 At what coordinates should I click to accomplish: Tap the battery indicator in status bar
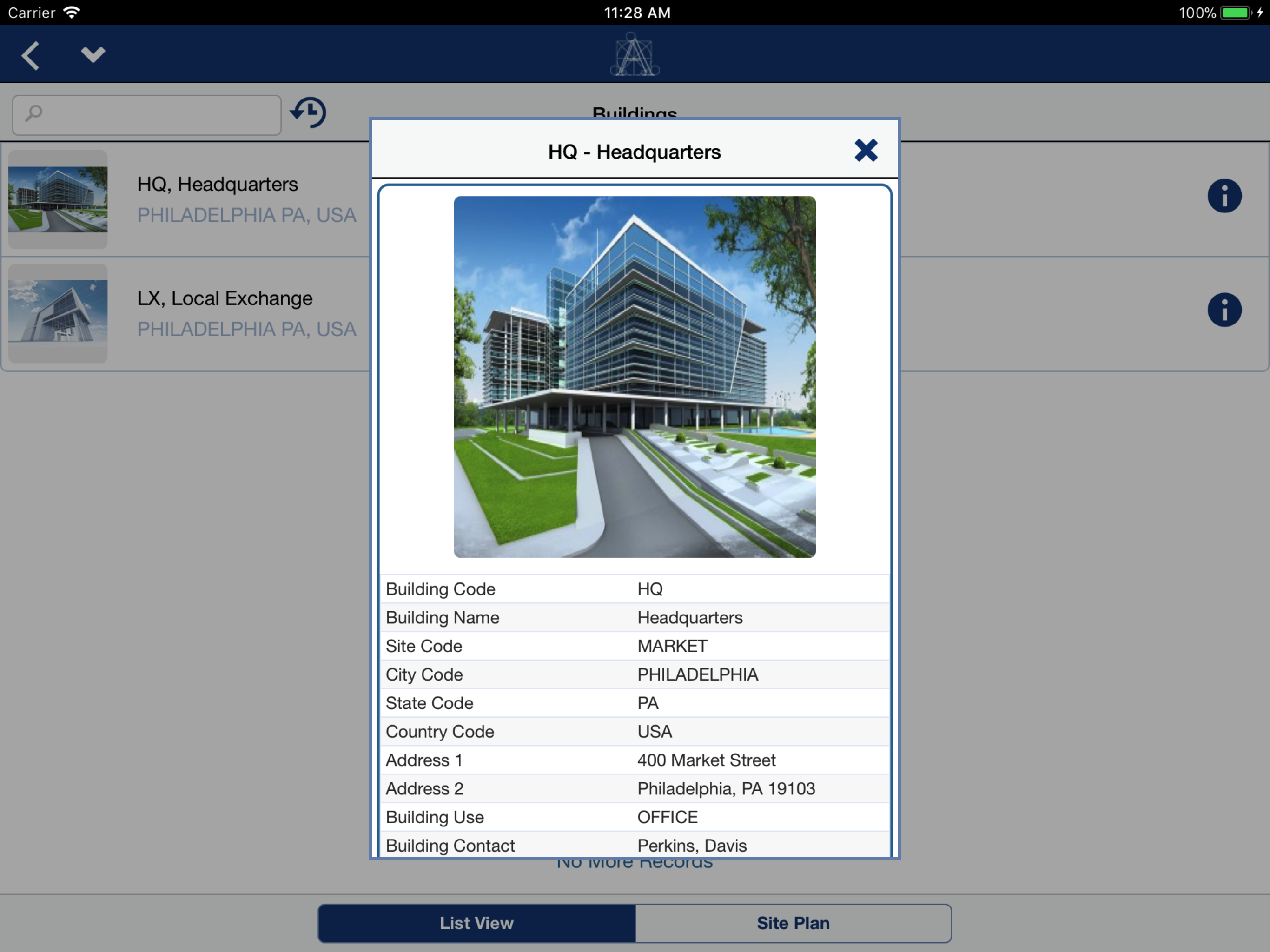(x=1235, y=13)
